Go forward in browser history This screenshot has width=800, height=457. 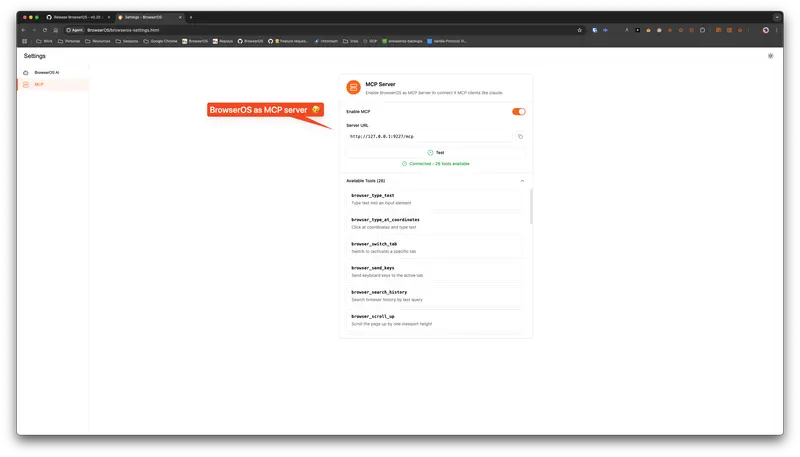pyautogui.click(x=34, y=30)
